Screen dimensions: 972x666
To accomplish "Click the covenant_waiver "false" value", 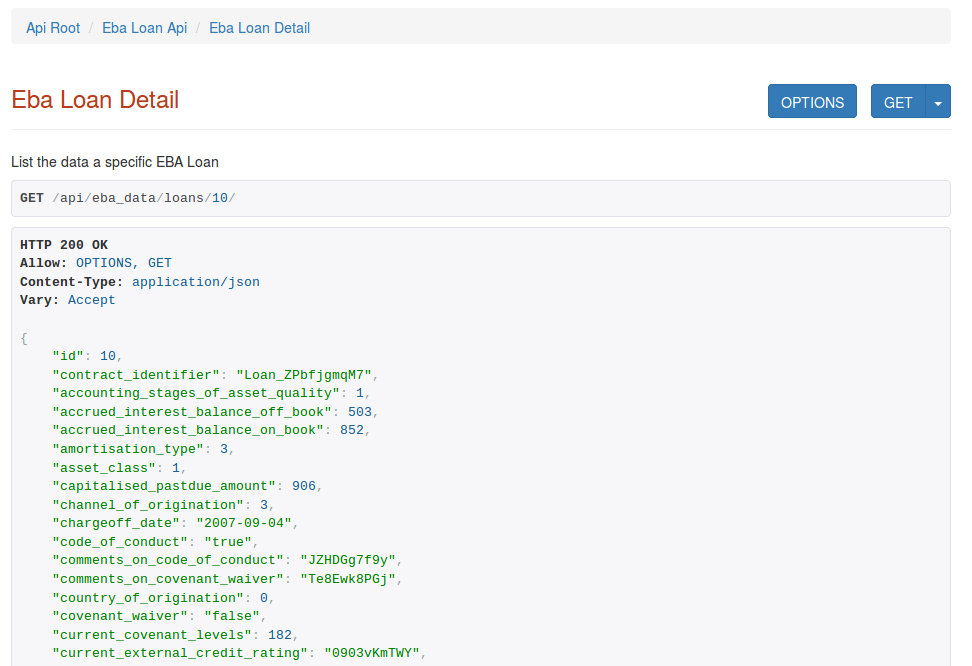I will point(234,616).
